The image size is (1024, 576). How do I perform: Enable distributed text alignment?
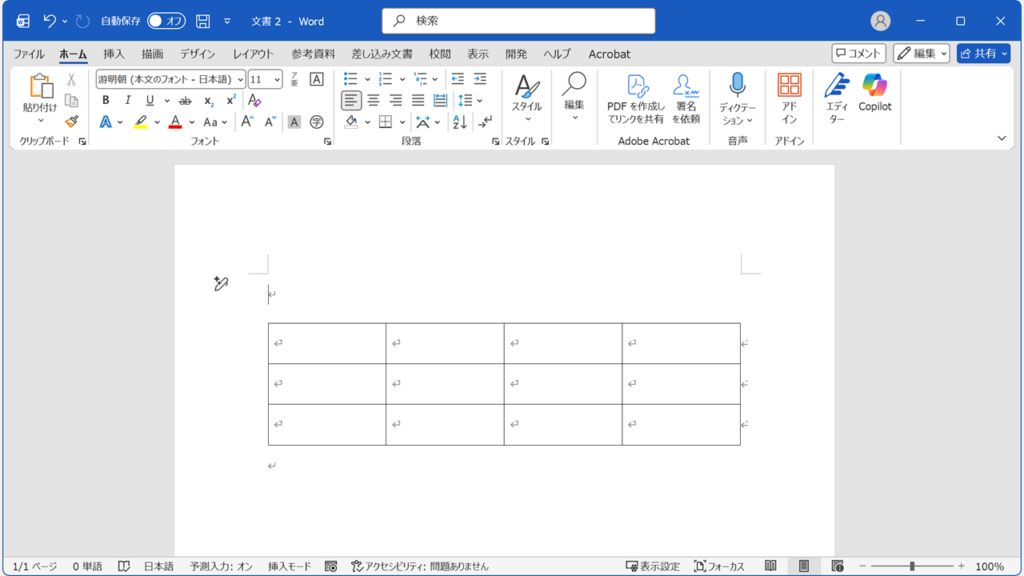pos(440,99)
